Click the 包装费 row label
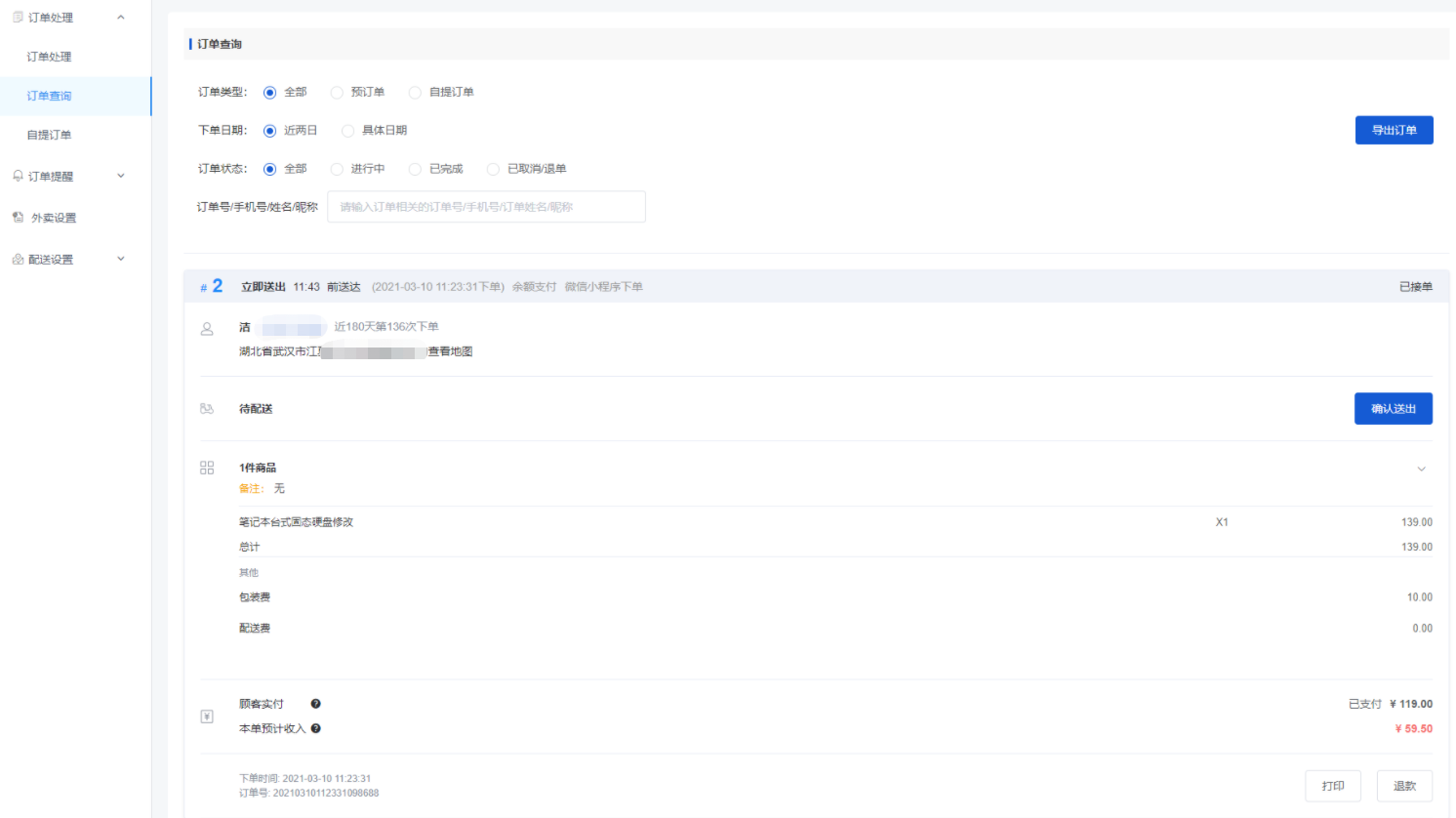 coord(255,597)
